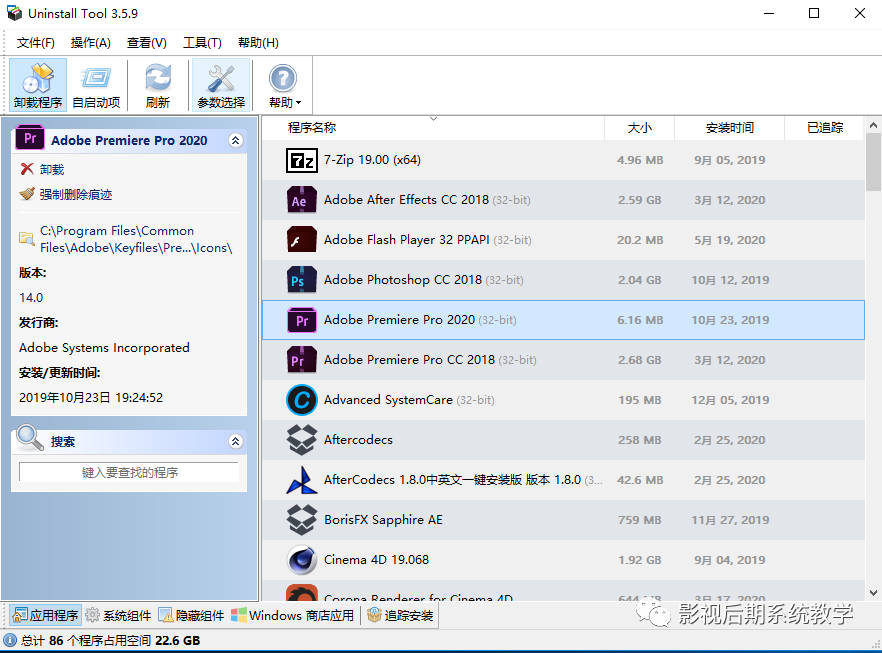Screen dimensions: 882x653
Task: Open 参数选择 (Preferences) toolbar icon
Action: [221, 85]
